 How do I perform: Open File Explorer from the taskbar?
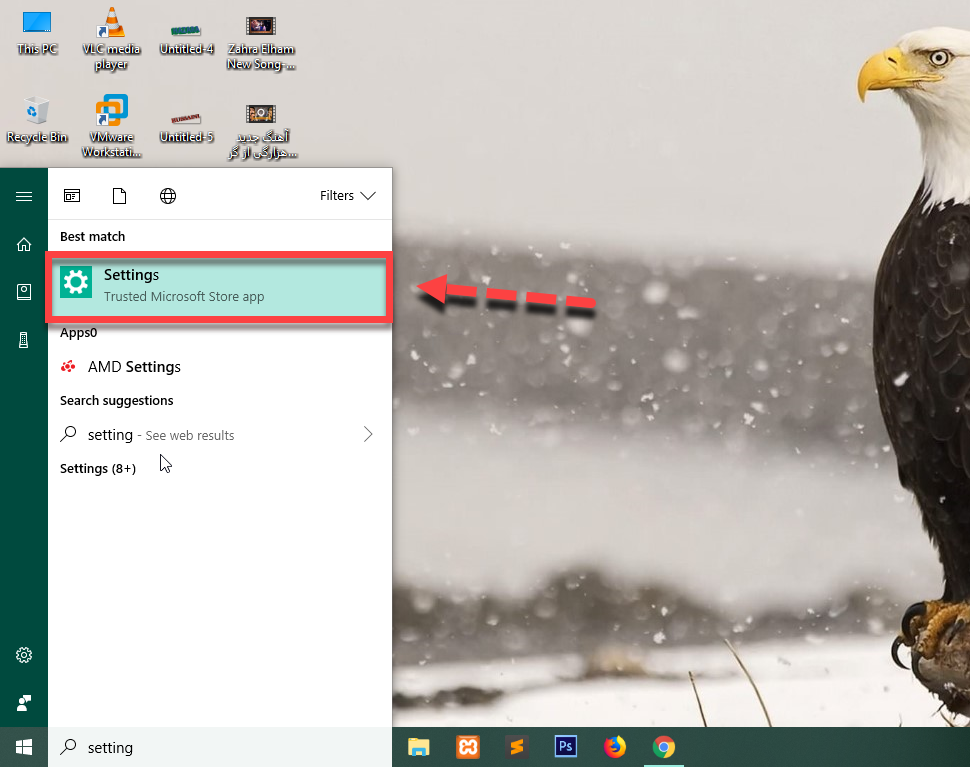pos(418,747)
